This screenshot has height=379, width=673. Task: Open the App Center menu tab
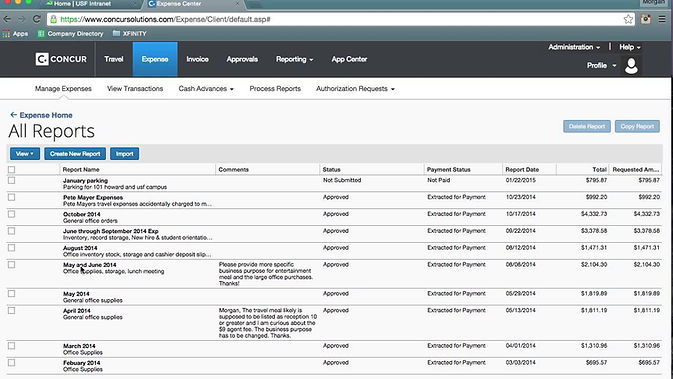coord(349,59)
